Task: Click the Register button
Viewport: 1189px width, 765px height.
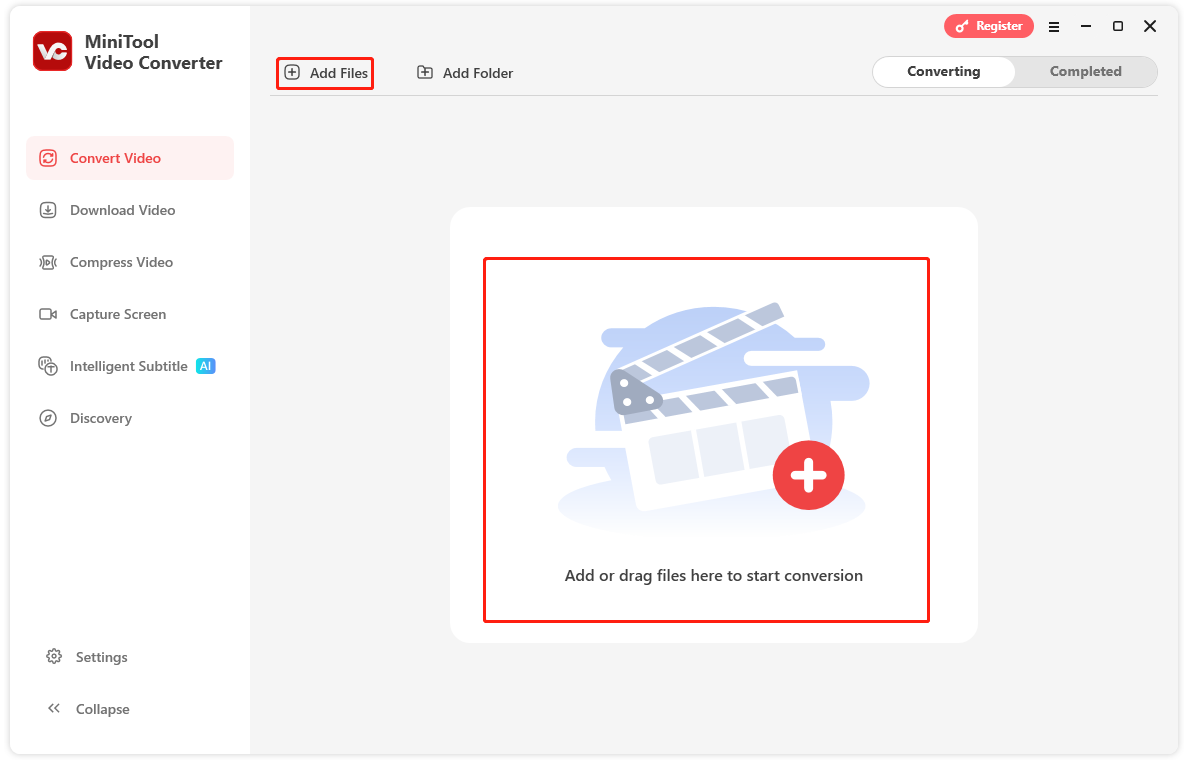Action: tap(988, 26)
